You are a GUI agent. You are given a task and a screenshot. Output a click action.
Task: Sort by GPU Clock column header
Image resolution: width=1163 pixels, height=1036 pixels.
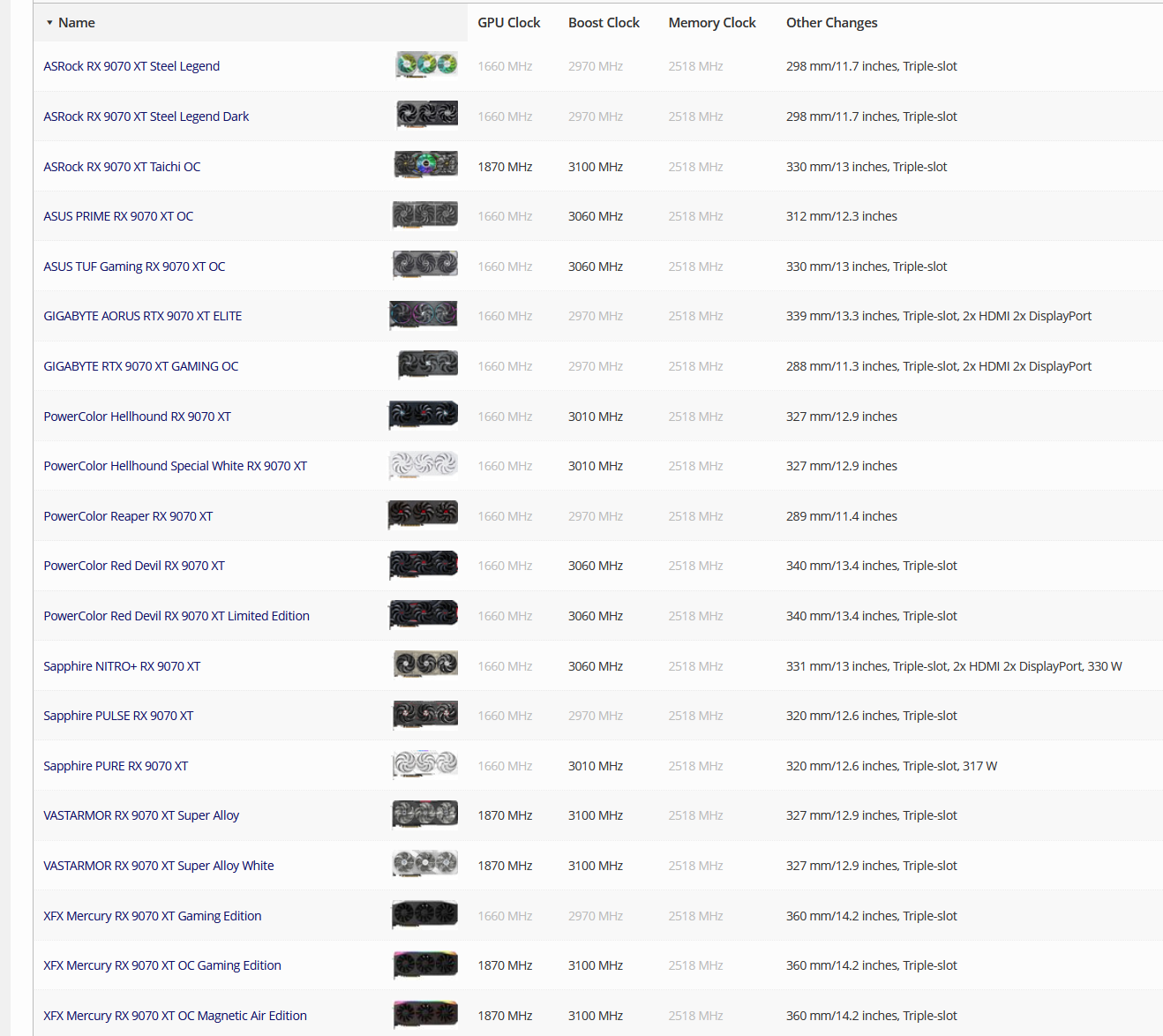tap(509, 23)
